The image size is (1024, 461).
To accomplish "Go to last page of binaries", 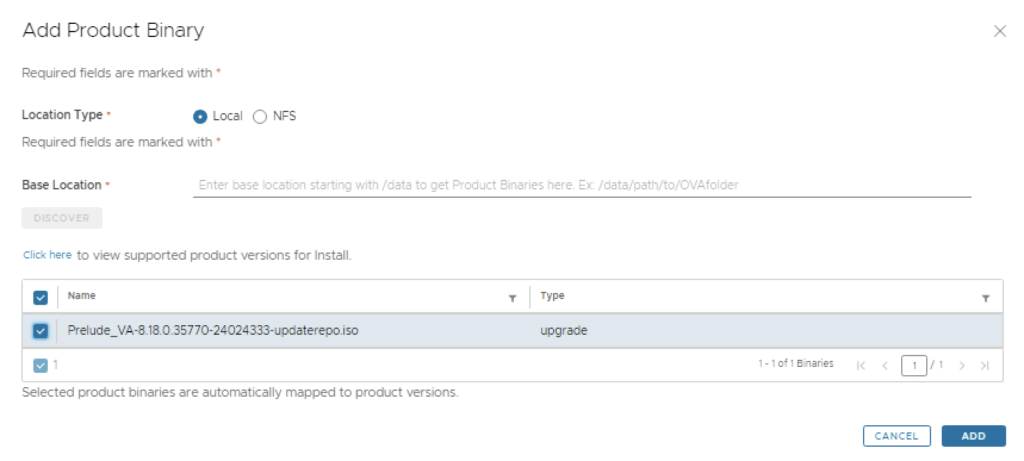I will [985, 365].
